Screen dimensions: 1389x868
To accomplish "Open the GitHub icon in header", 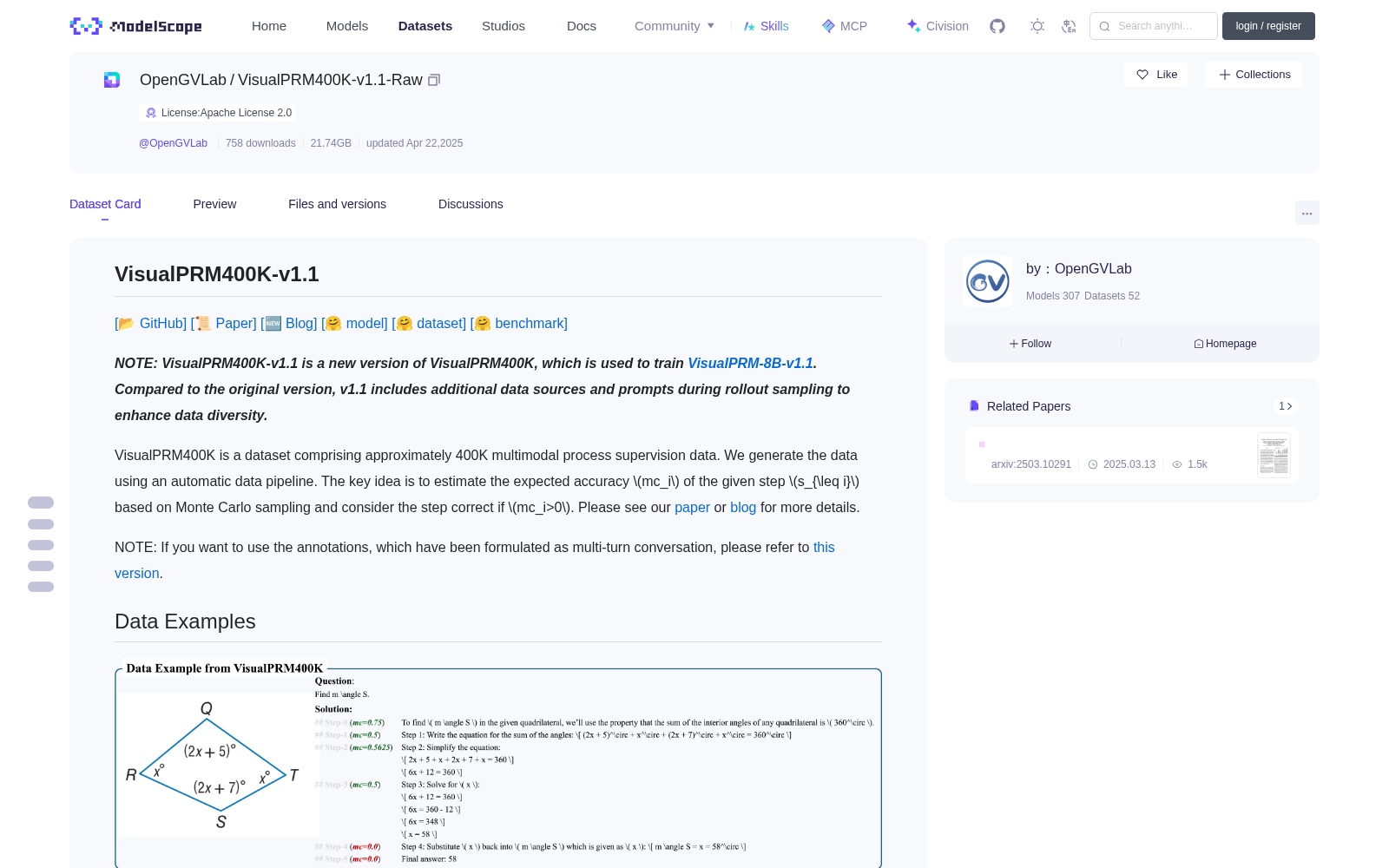I will pos(997,26).
